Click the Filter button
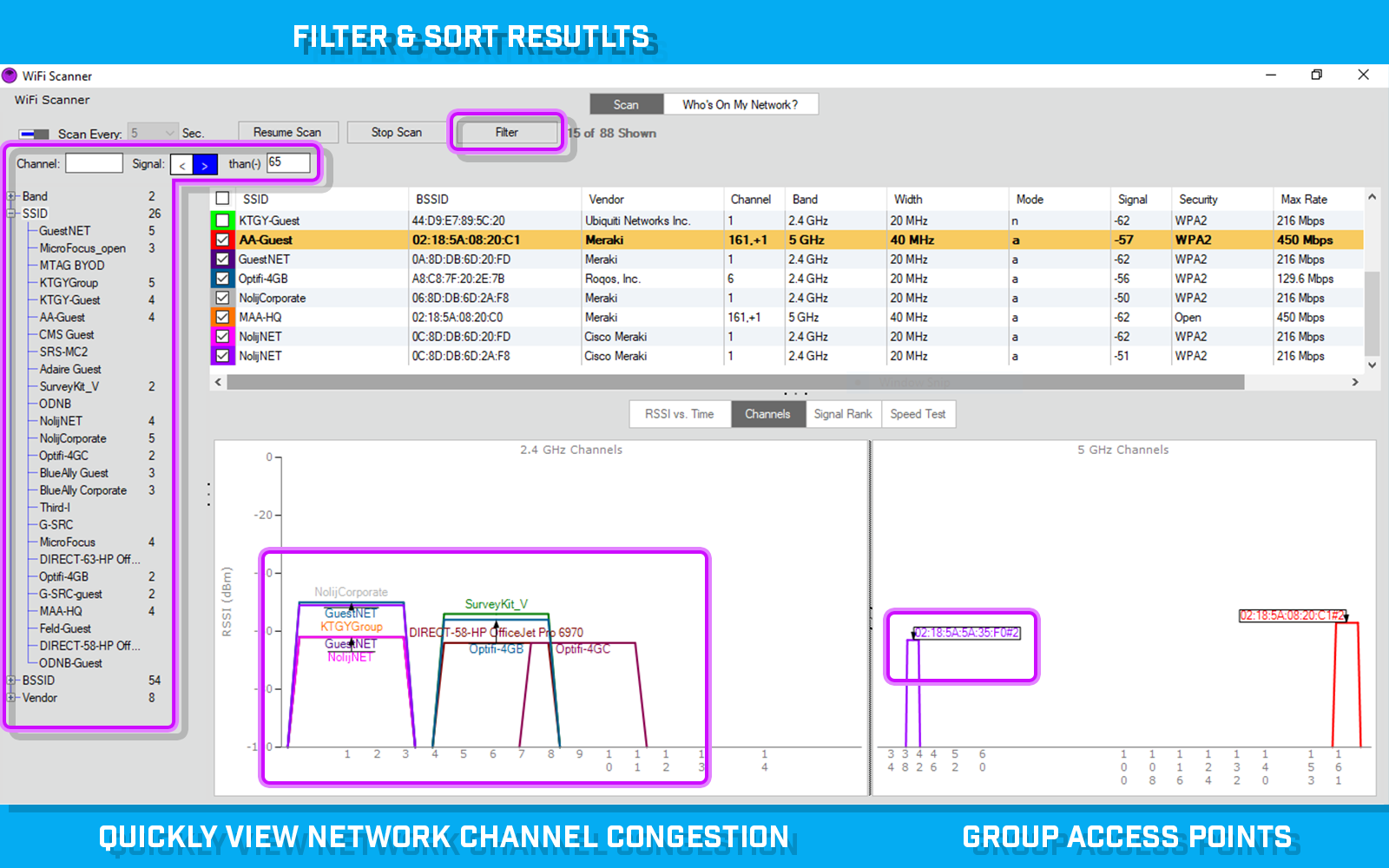1389x868 pixels. tap(507, 132)
